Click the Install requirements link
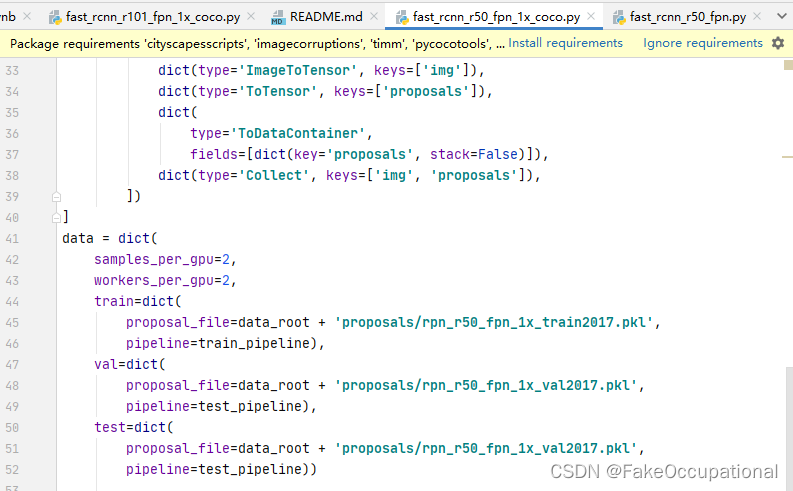Screen dimensions: 793x491 tap(565, 43)
